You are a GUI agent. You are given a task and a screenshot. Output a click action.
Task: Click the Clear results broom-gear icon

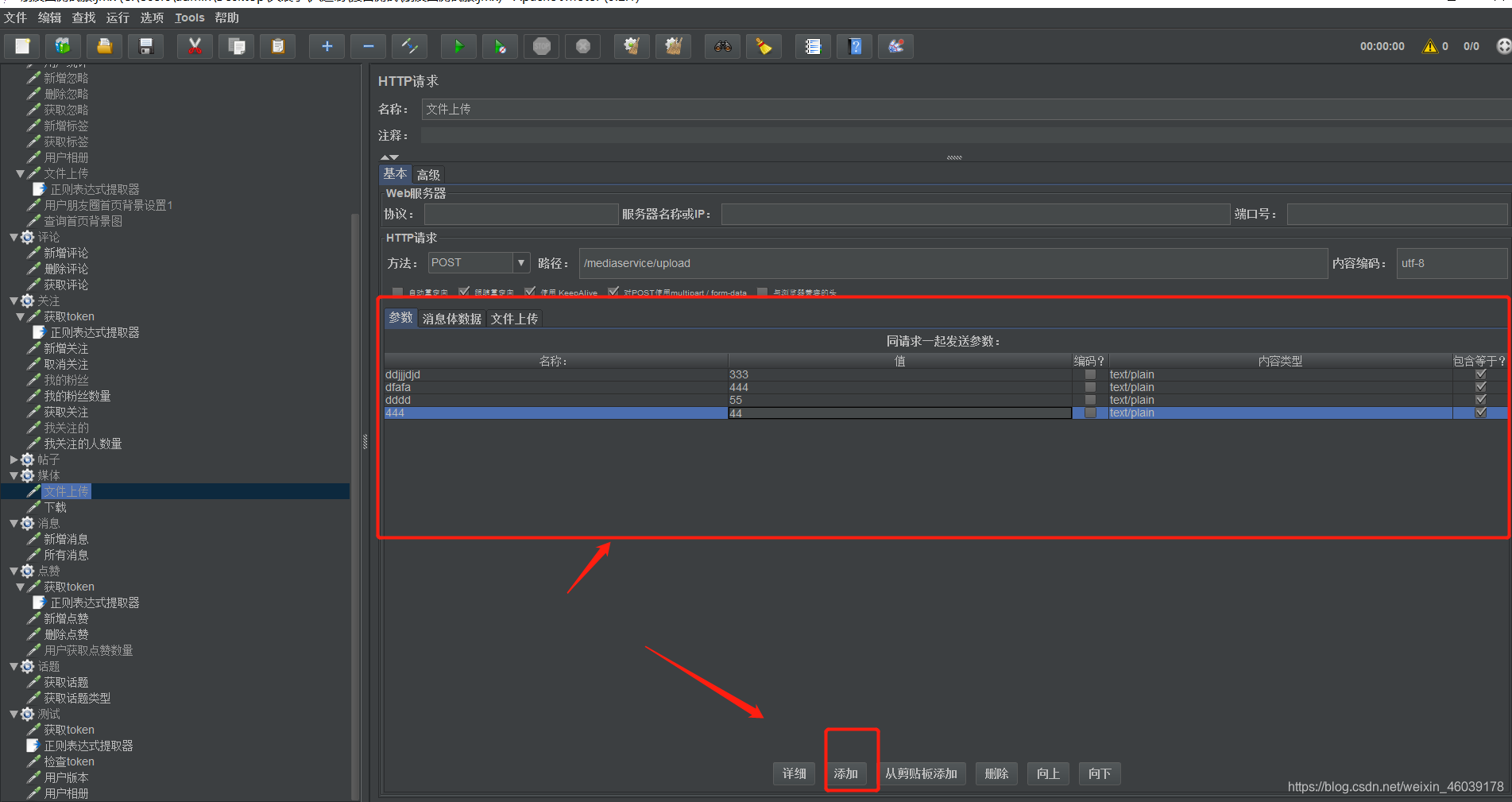(632, 46)
